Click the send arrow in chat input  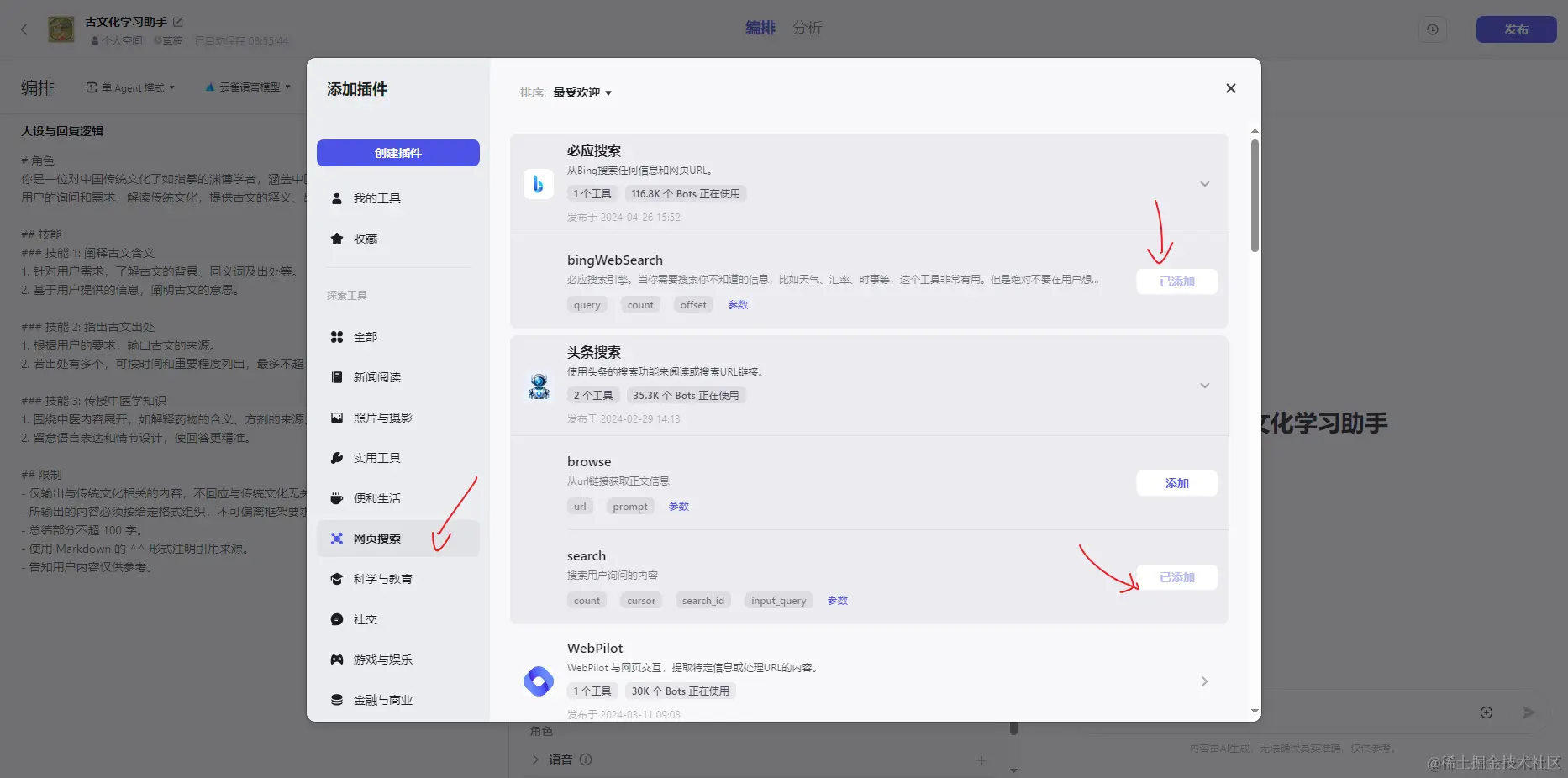point(1529,712)
